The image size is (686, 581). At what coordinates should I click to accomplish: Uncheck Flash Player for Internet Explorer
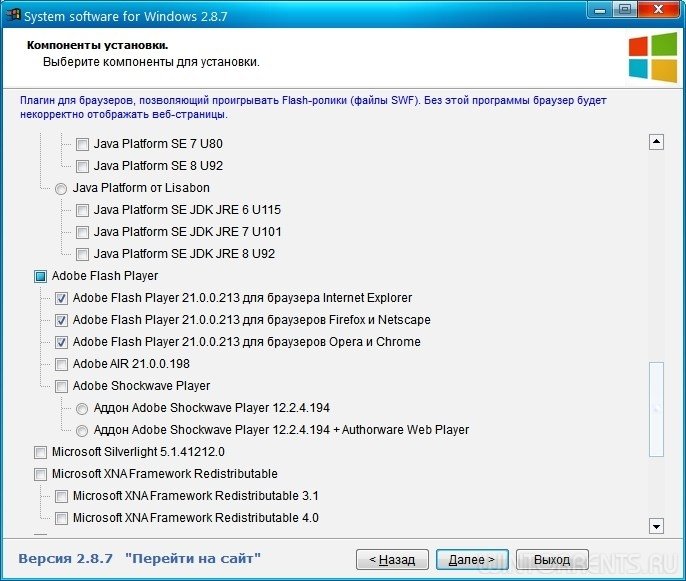[62, 298]
